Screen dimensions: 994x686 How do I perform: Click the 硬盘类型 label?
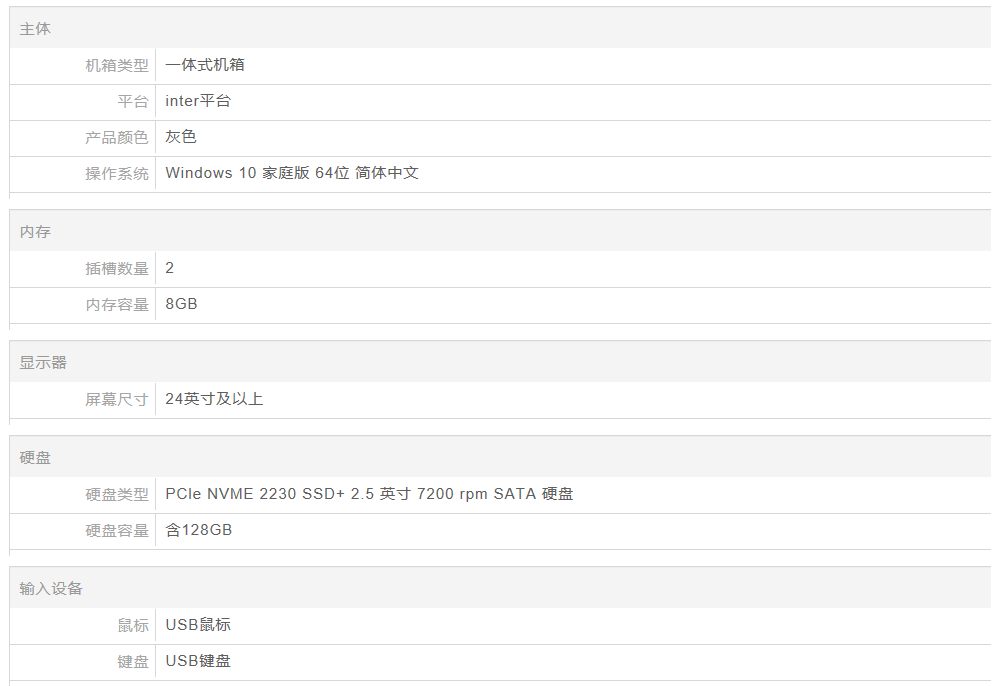click(x=117, y=495)
